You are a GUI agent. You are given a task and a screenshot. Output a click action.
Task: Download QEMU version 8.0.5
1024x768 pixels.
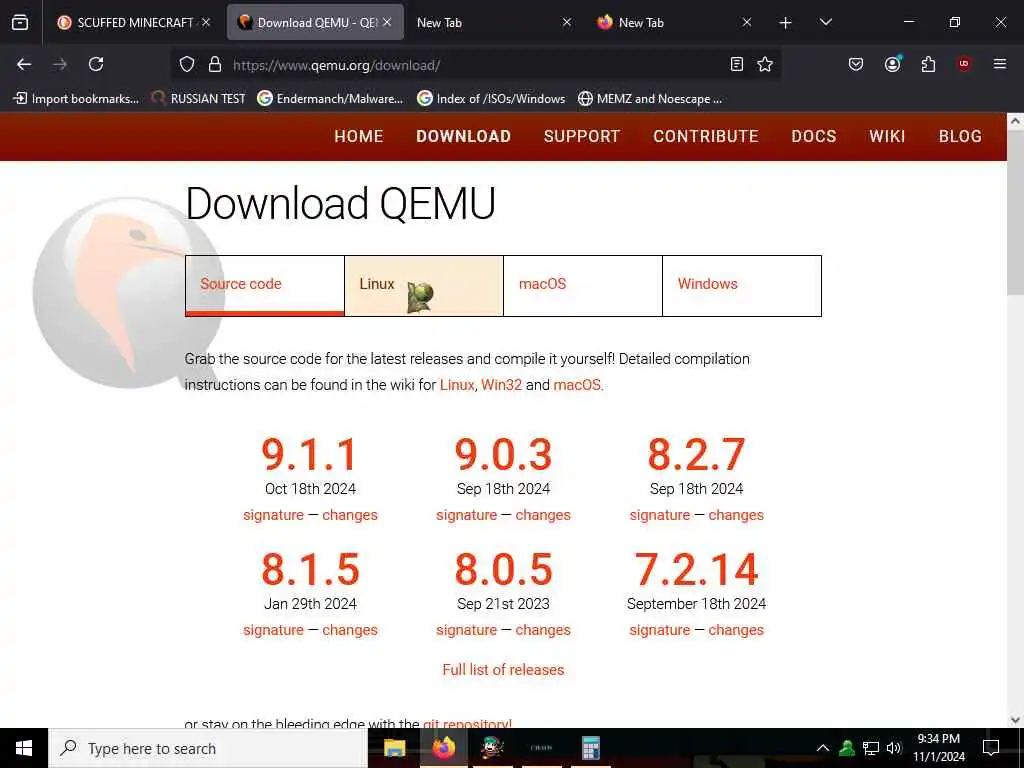click(x=504, y=569)
